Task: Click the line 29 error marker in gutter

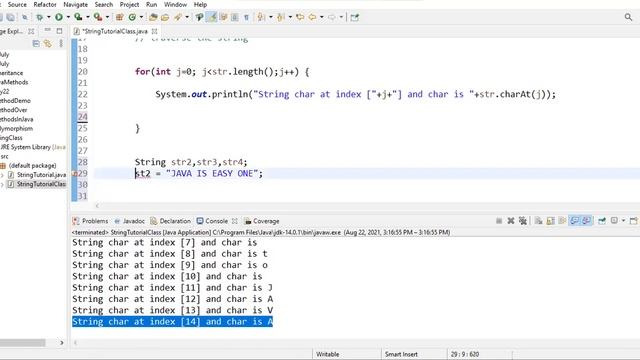Action: (x=74, y=173)
